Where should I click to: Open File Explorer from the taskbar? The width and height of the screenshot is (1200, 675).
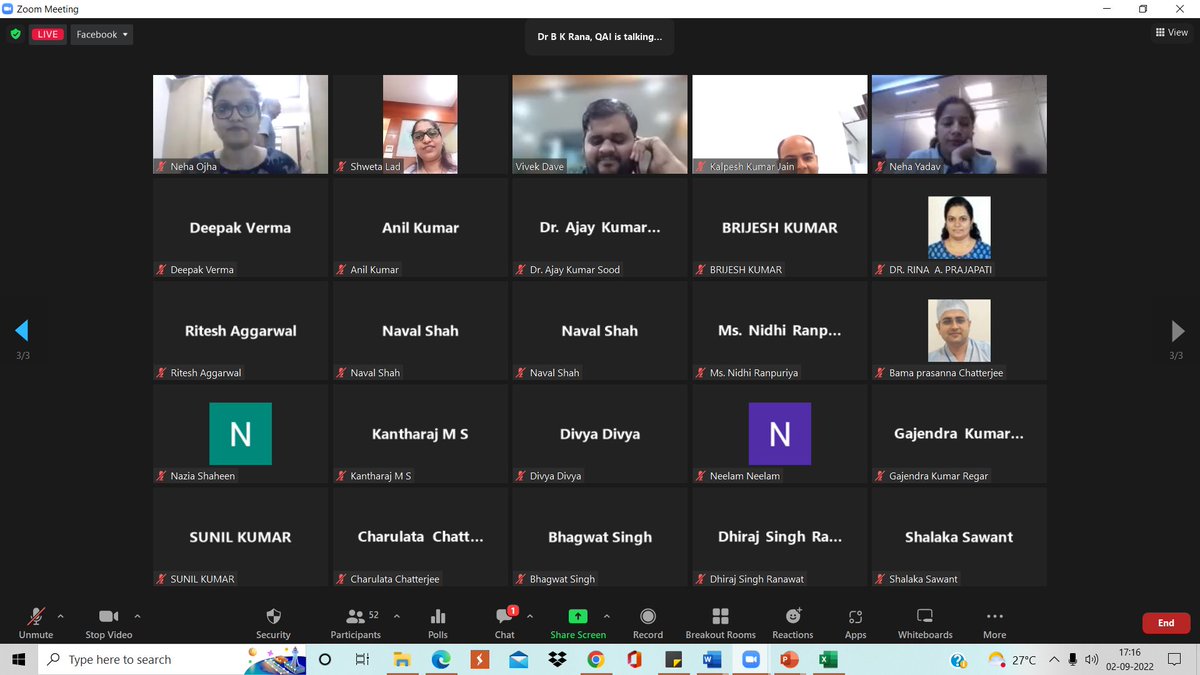pos(402,660)
